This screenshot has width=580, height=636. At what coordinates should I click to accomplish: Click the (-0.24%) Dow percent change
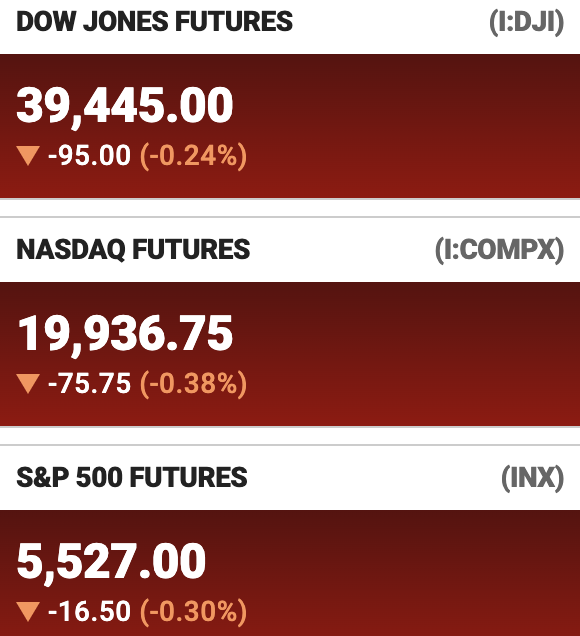pos(193,156)
